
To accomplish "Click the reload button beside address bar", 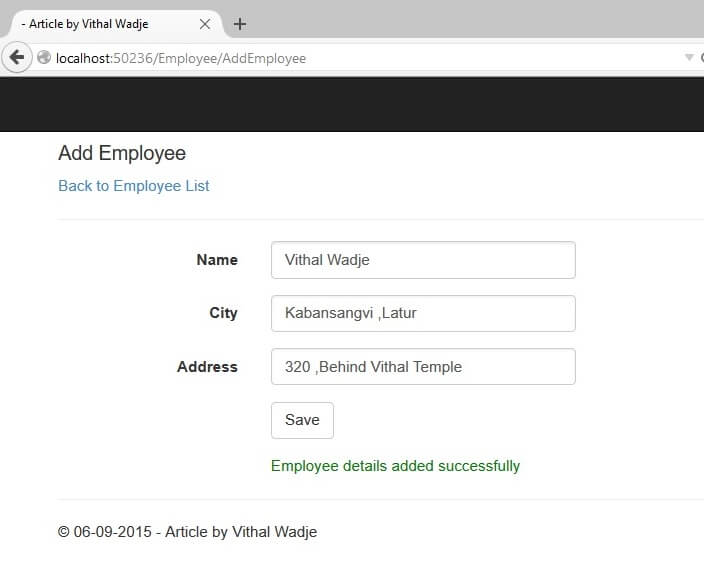I will pos(700,58).
